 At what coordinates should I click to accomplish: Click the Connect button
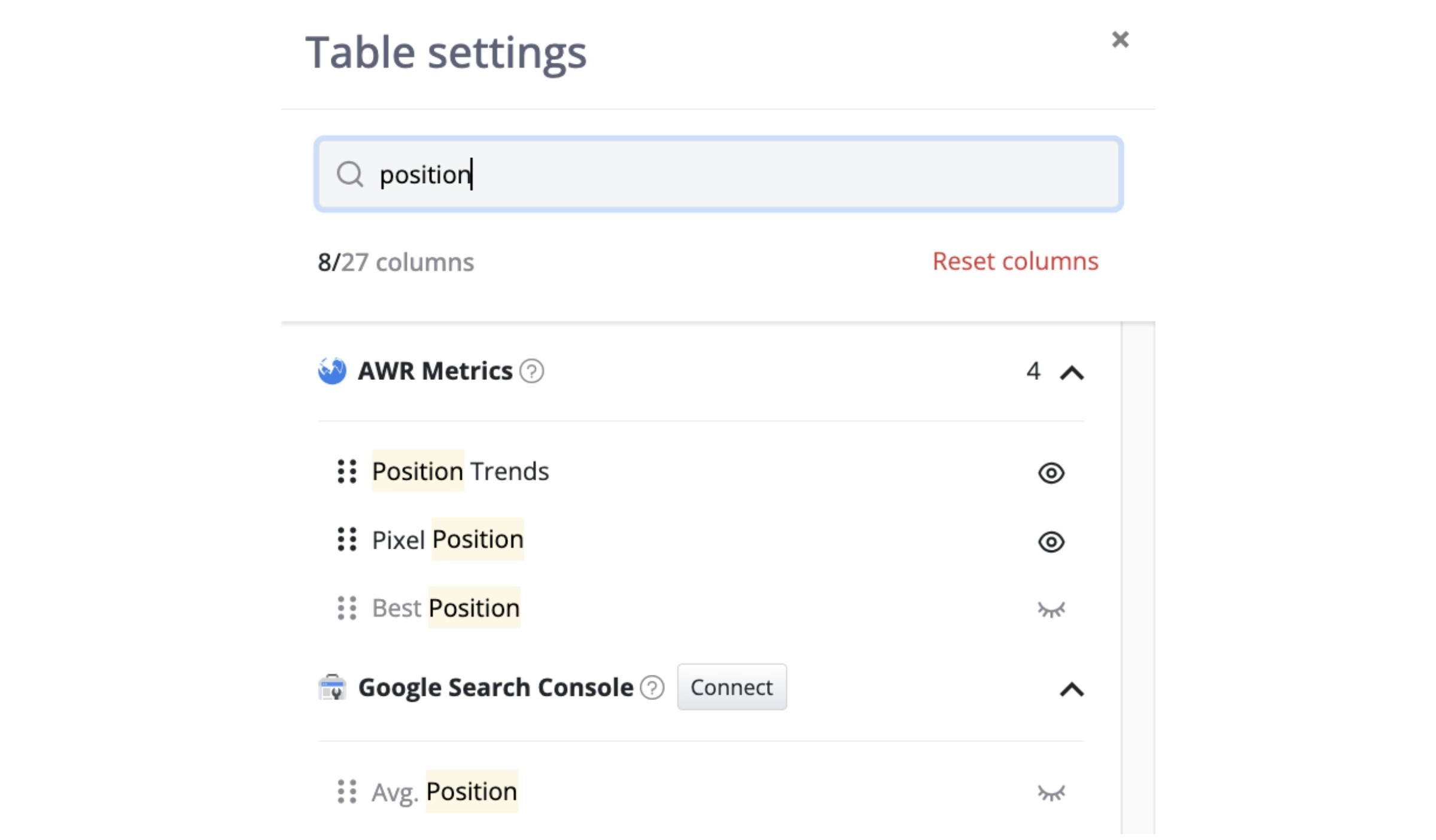[732, 687]
